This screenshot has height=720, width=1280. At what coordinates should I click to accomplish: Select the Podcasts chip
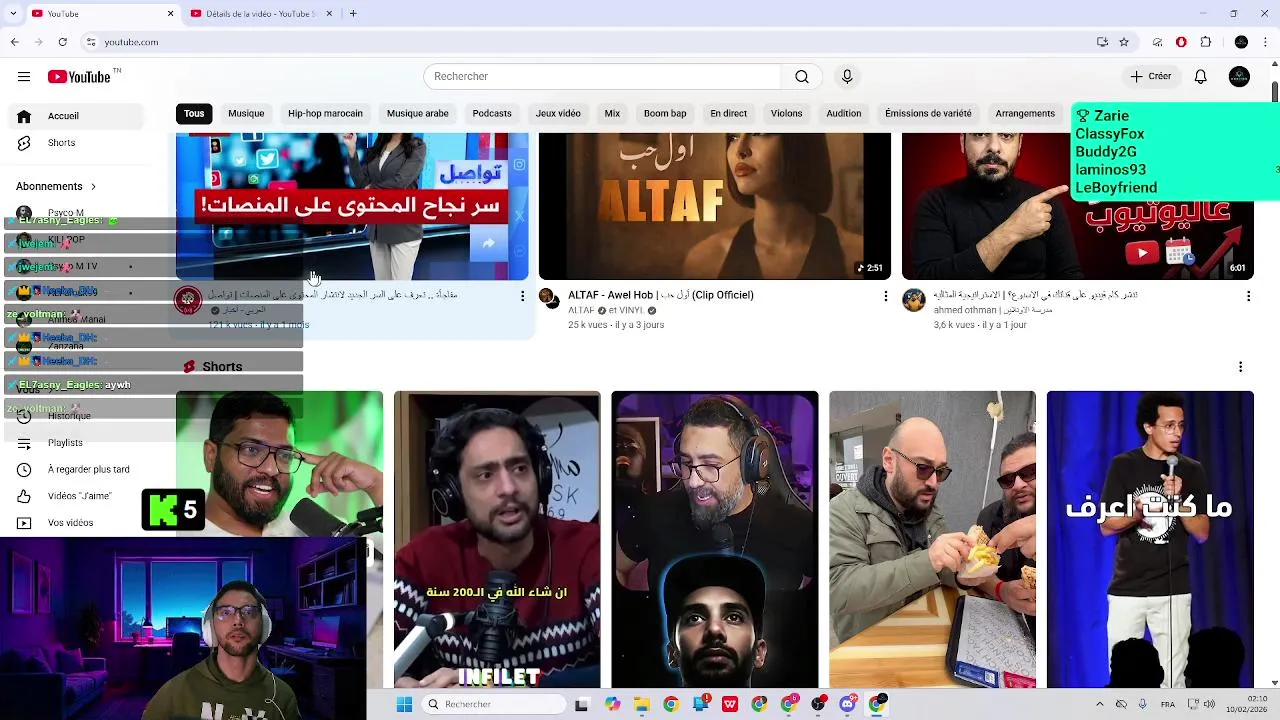click(492, 114)
